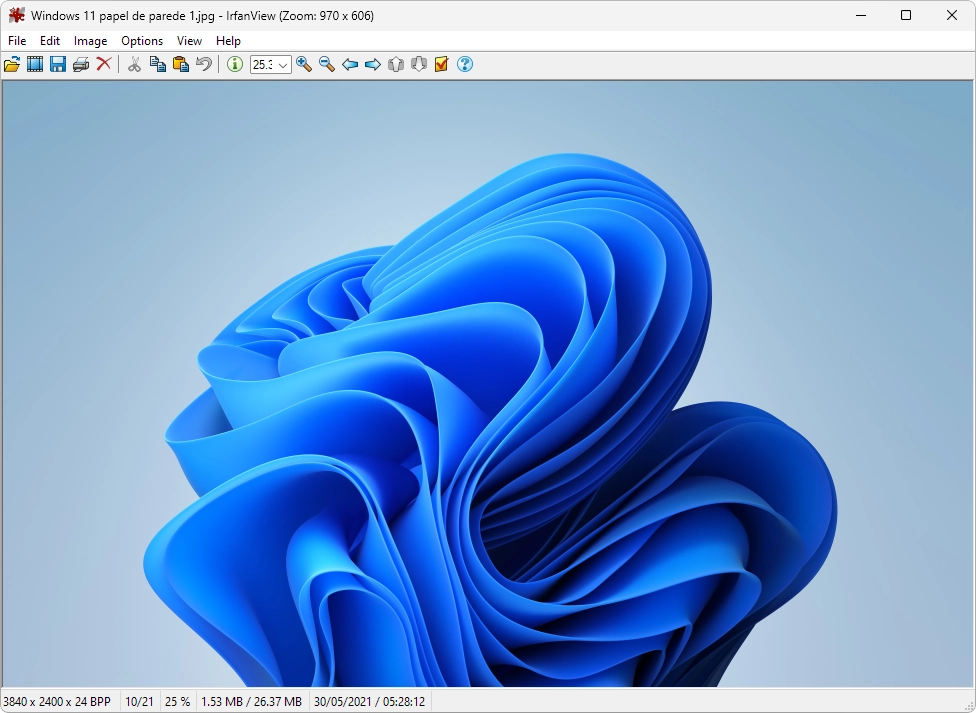Go to next image with right arrow
This screenshot has height=713, width=976.
click(x=373, y=64)
